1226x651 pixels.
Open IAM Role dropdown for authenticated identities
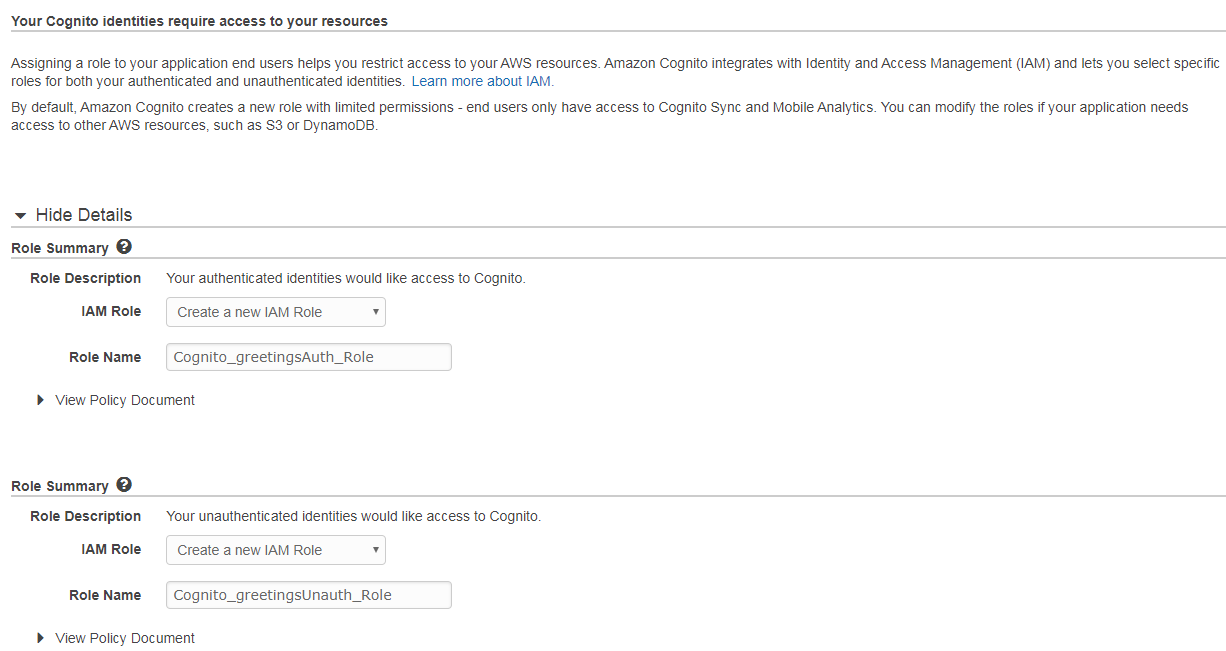click(x=276, y=312)
